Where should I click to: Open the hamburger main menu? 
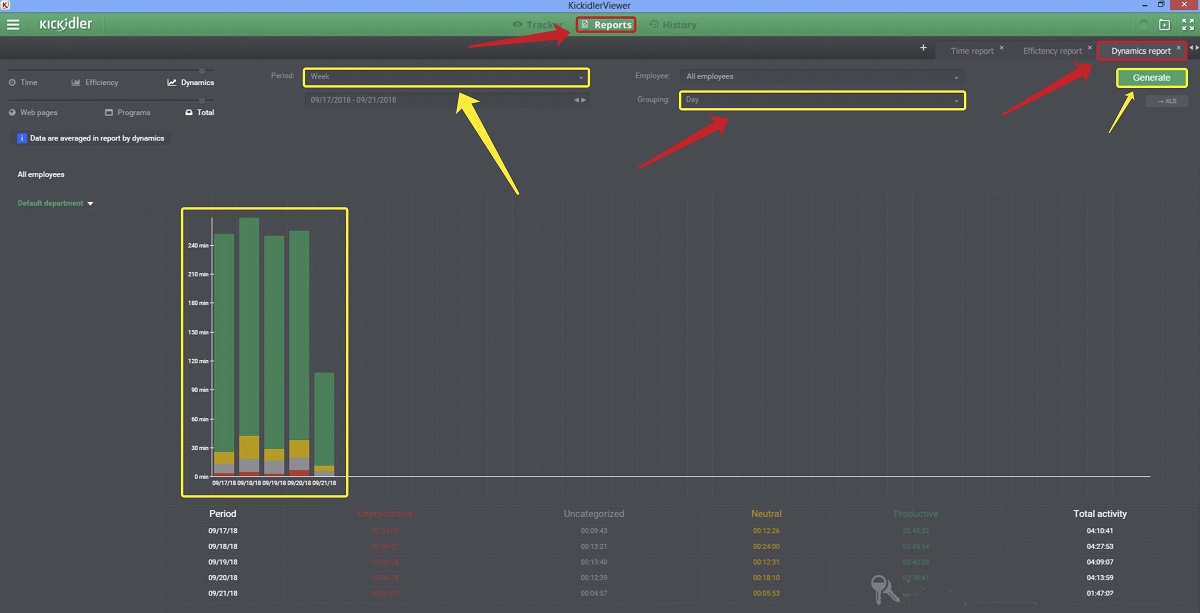13,24
